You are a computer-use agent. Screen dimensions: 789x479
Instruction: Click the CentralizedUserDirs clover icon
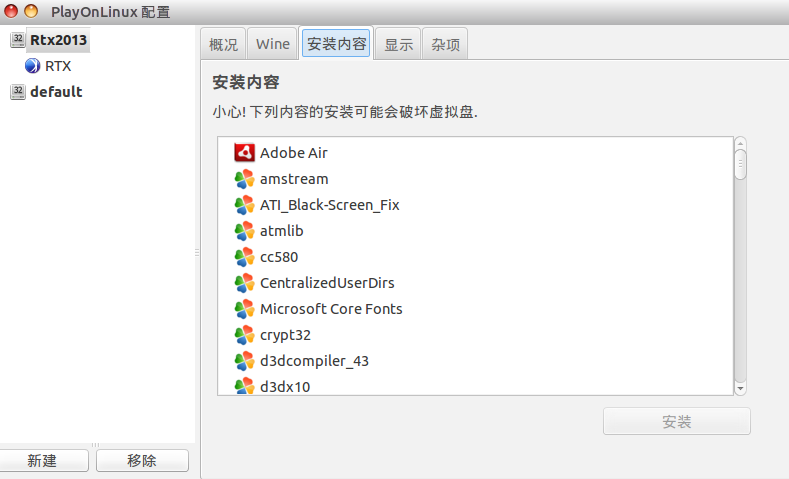[245, 283]
